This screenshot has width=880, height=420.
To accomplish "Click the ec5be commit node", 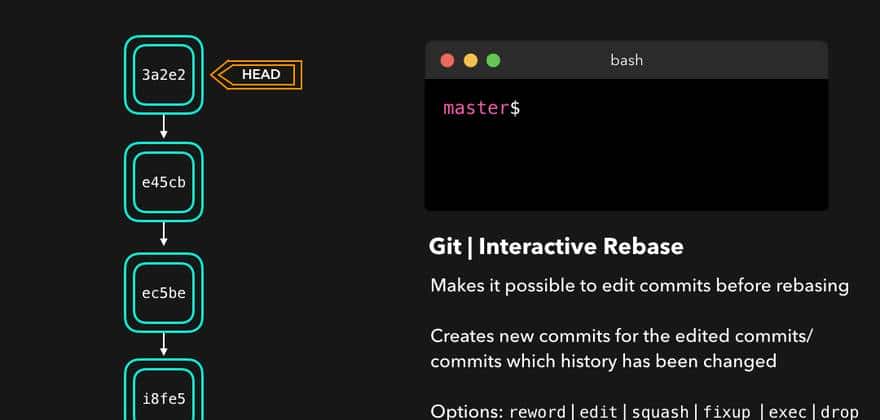I will point(164,292).
